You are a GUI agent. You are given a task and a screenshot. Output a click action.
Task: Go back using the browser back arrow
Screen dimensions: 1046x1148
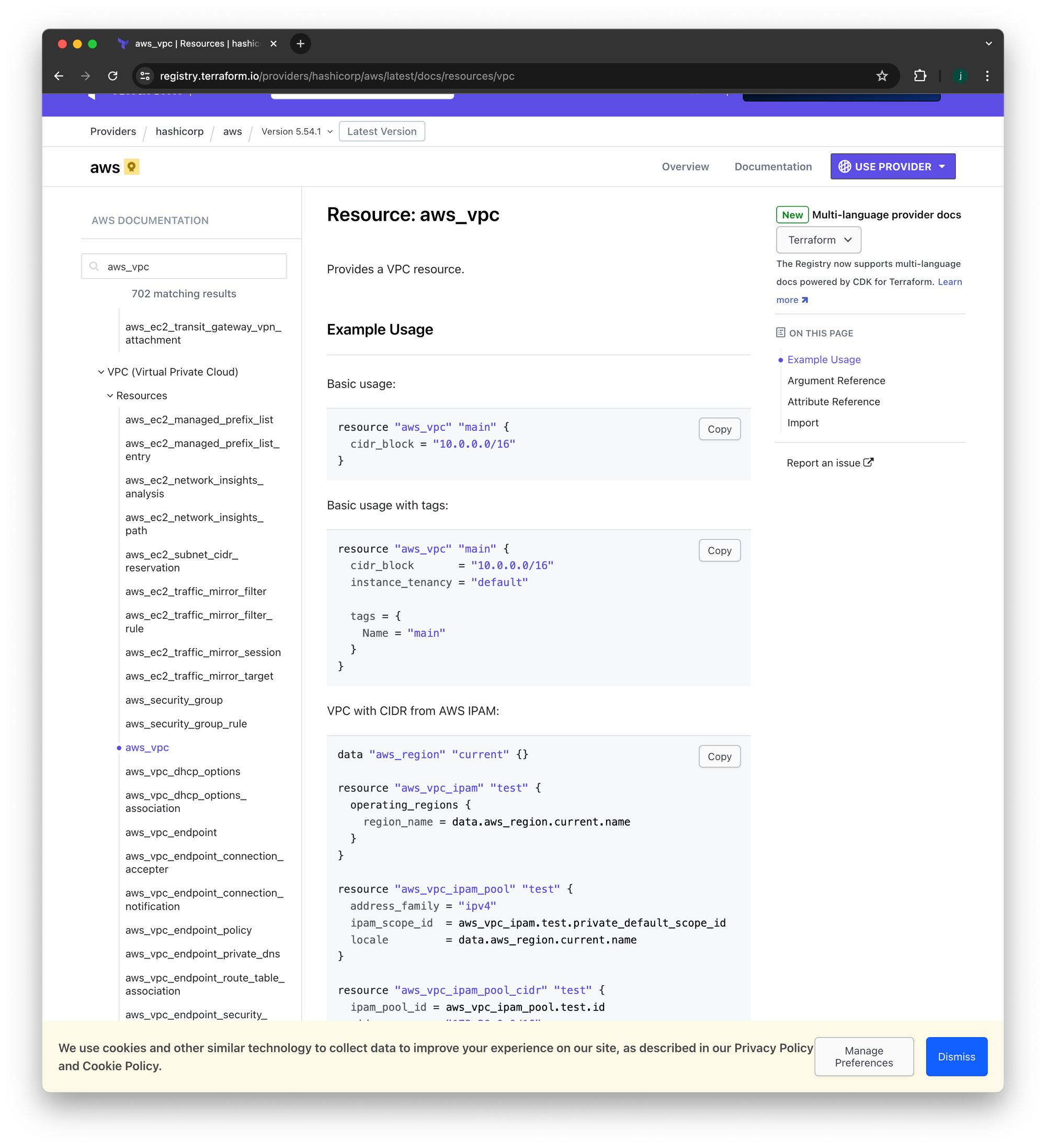(x=59, y=76)
